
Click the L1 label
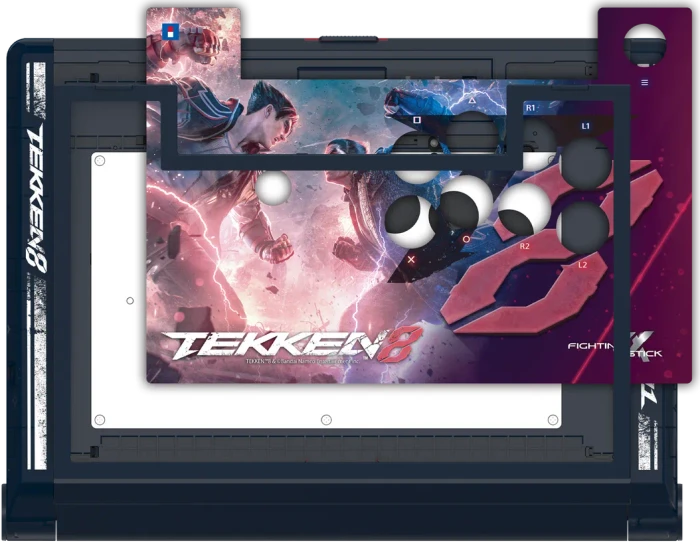click(x=585, y=126)
